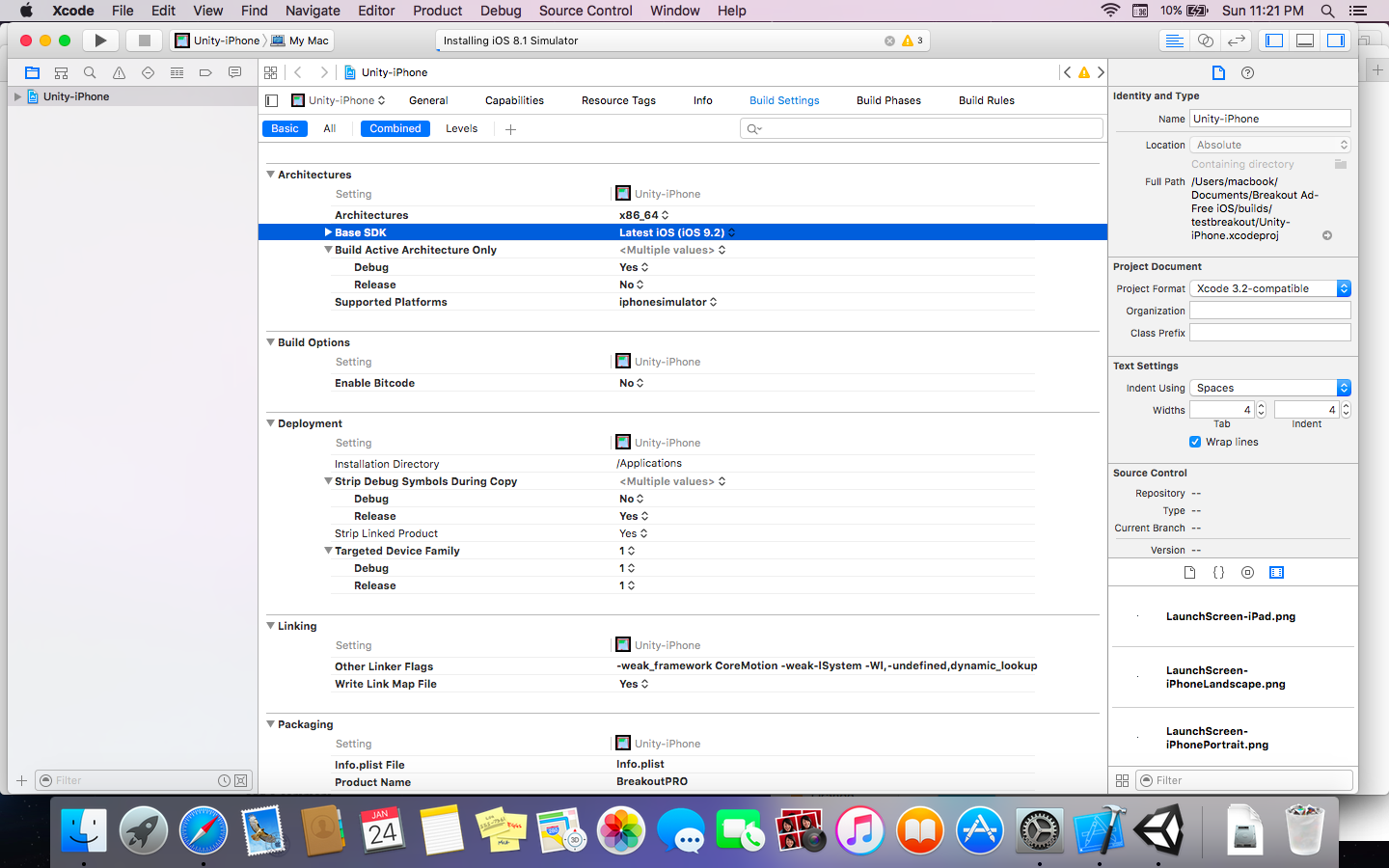Viewport: 1389px width, 868px height.
Task: Open the Location dropdown
Action: click(x=1270, y=145)
